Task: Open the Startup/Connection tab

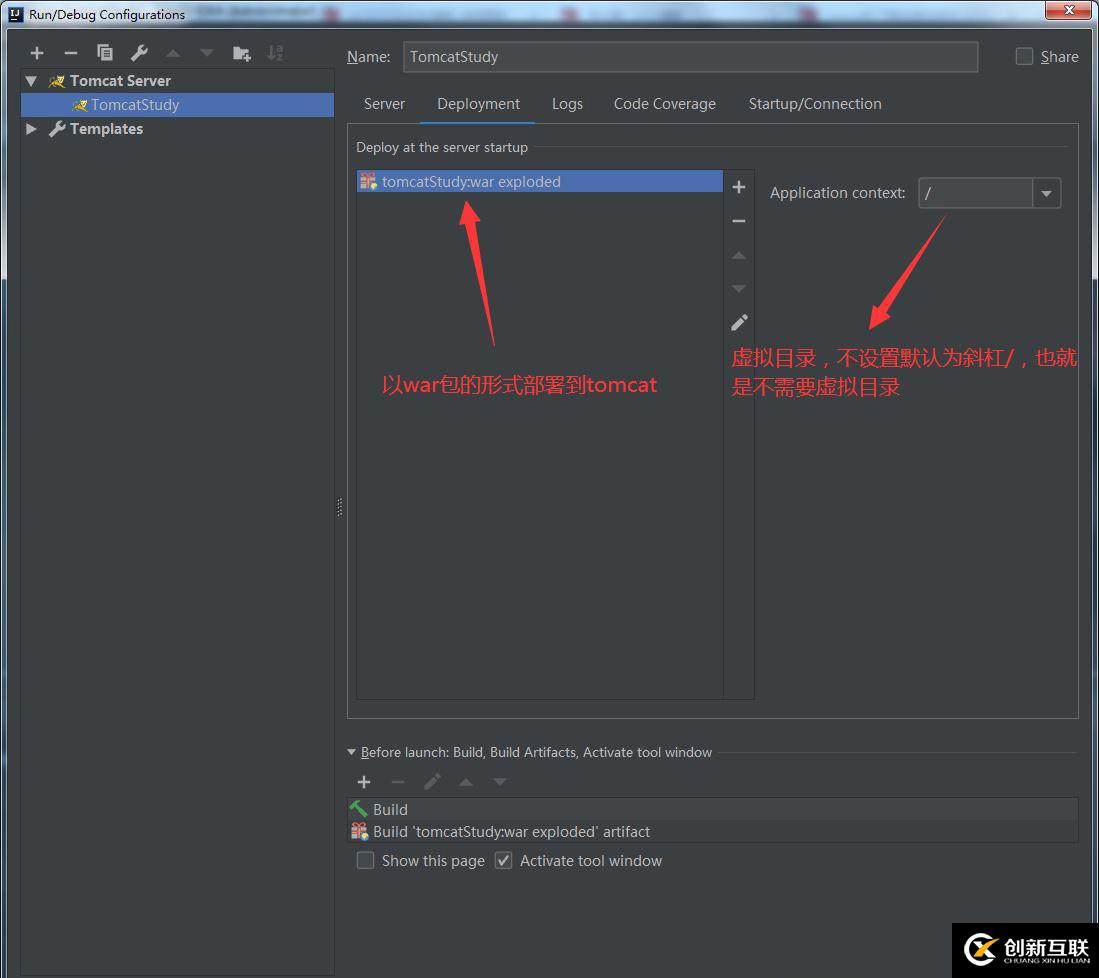Action: pos(814,104)
